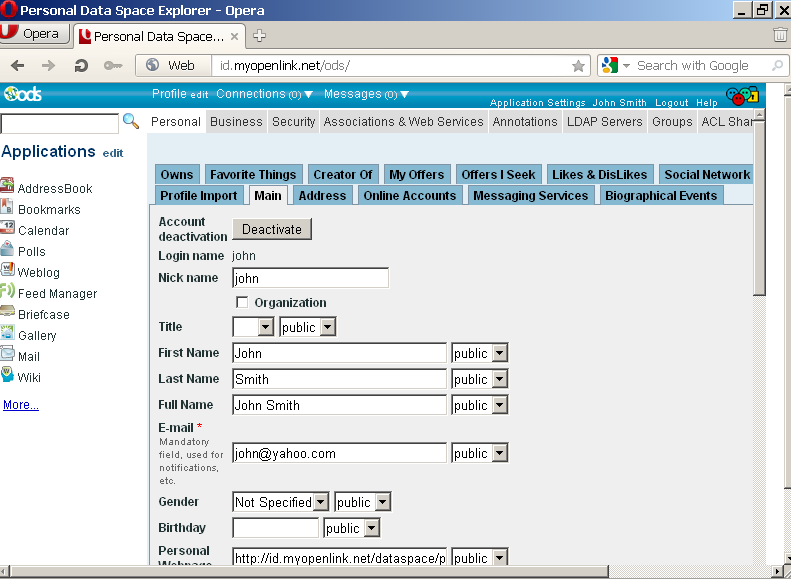791x579 pixels.
Task: Click the search magnifier icon
Action: tap(130, 122)
